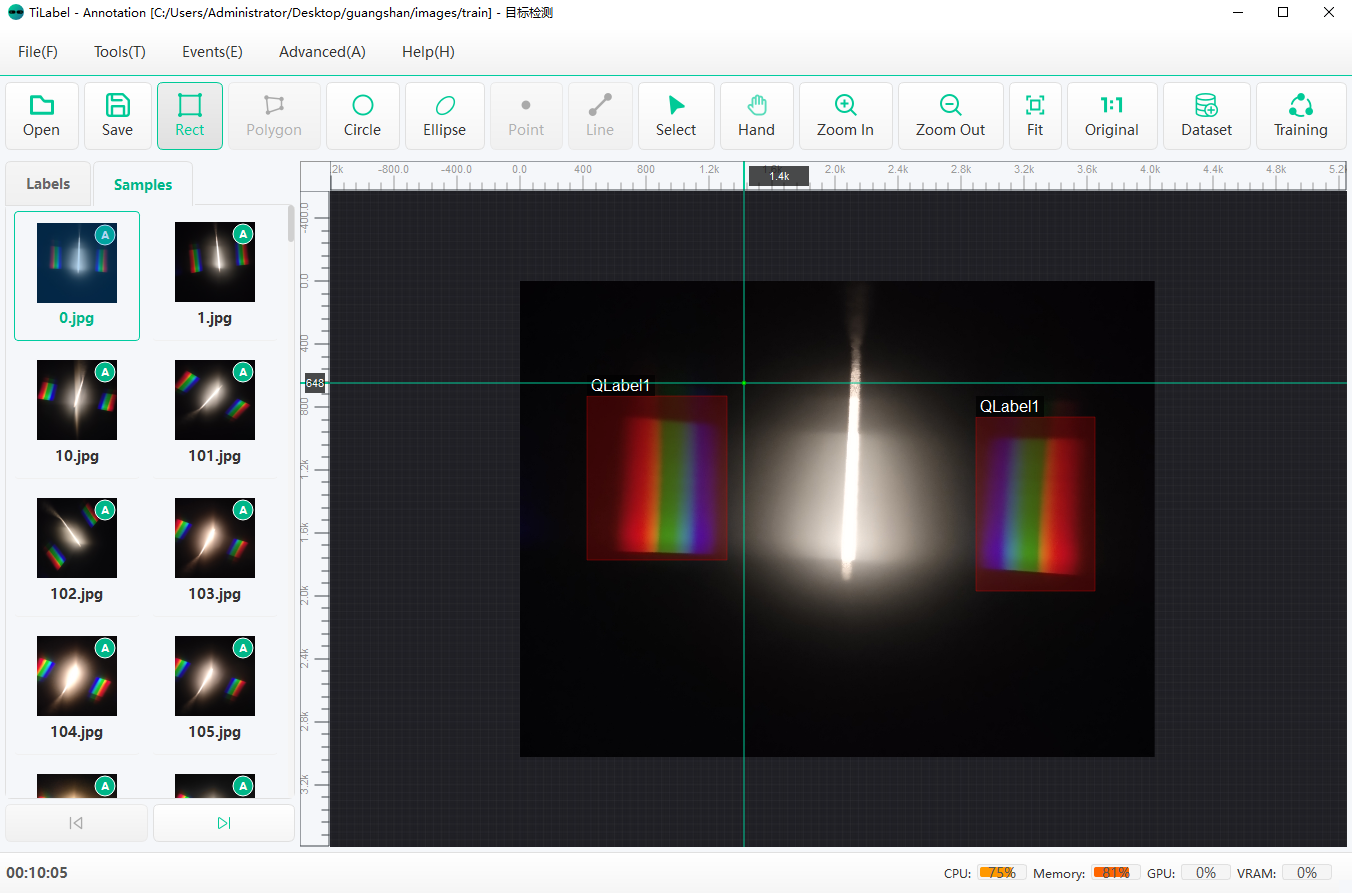View image at 1:1 Original scale
Image resolution: width=1352 pixels, height=893 pixels.
[x=1112, y=115]
